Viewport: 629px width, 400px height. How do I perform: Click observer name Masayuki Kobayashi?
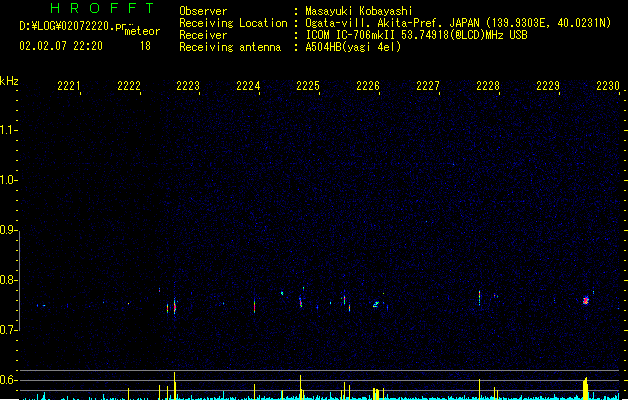click(x=359, y=11)
